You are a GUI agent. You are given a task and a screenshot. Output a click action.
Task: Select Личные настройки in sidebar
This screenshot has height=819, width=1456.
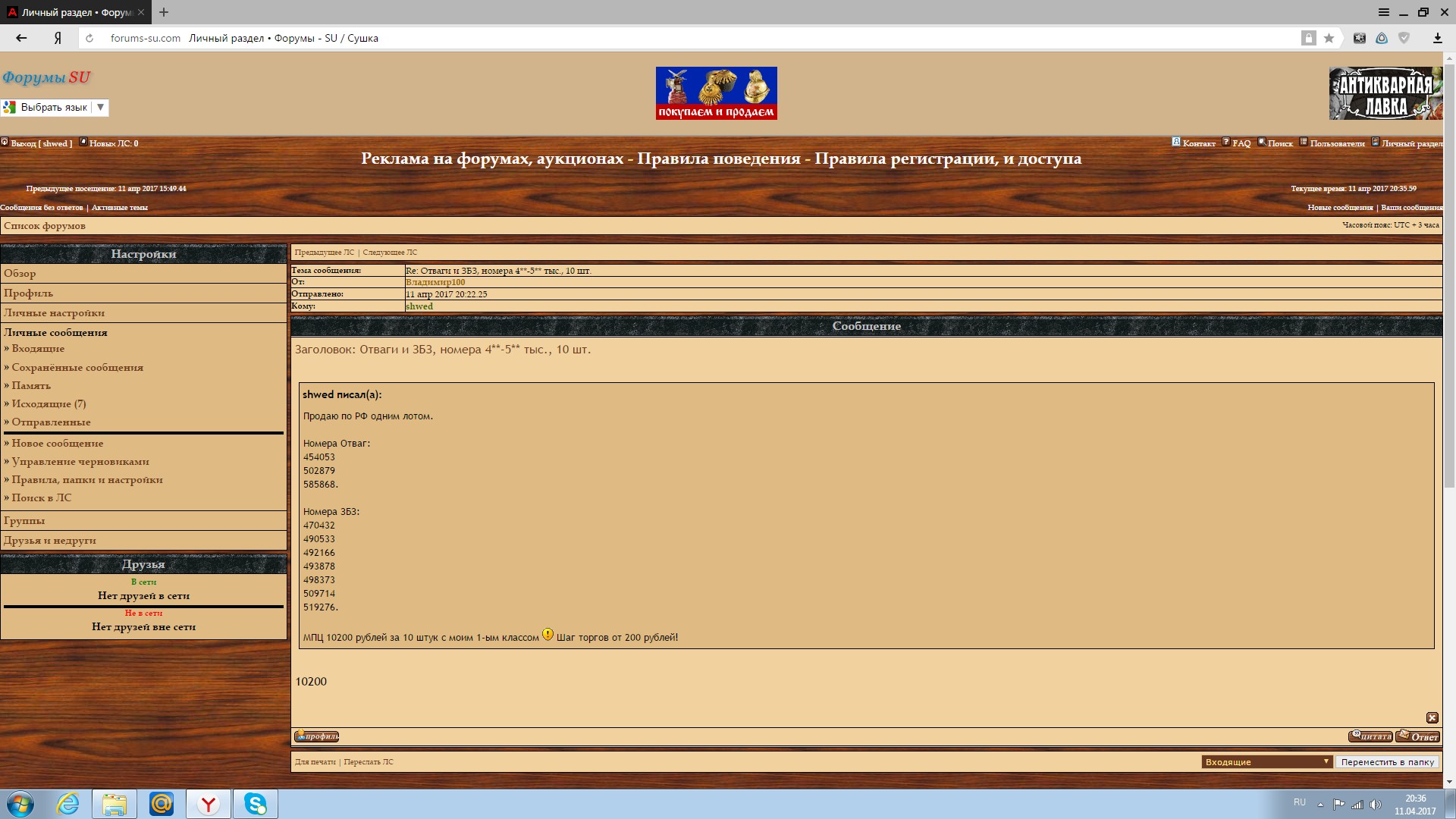click(x=55, y=313)
